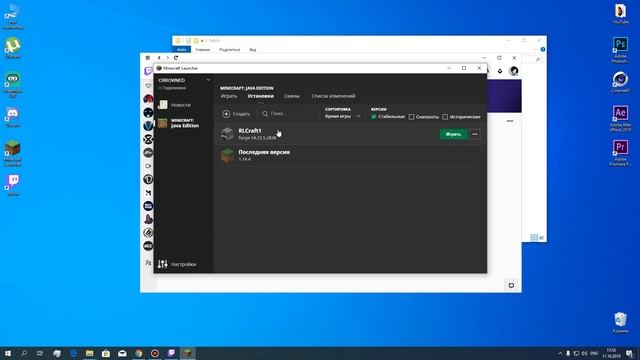Open the Adobe Photoshop desktop shortcut
The height and width of the screenshot is (360, 640).
pyautogui.click(x=620, y=50)
